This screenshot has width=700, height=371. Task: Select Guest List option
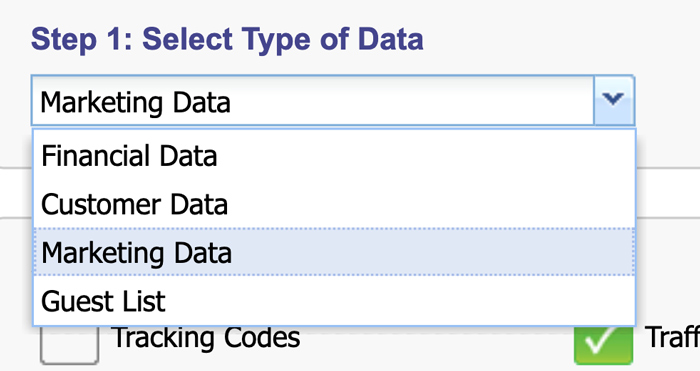334,300
